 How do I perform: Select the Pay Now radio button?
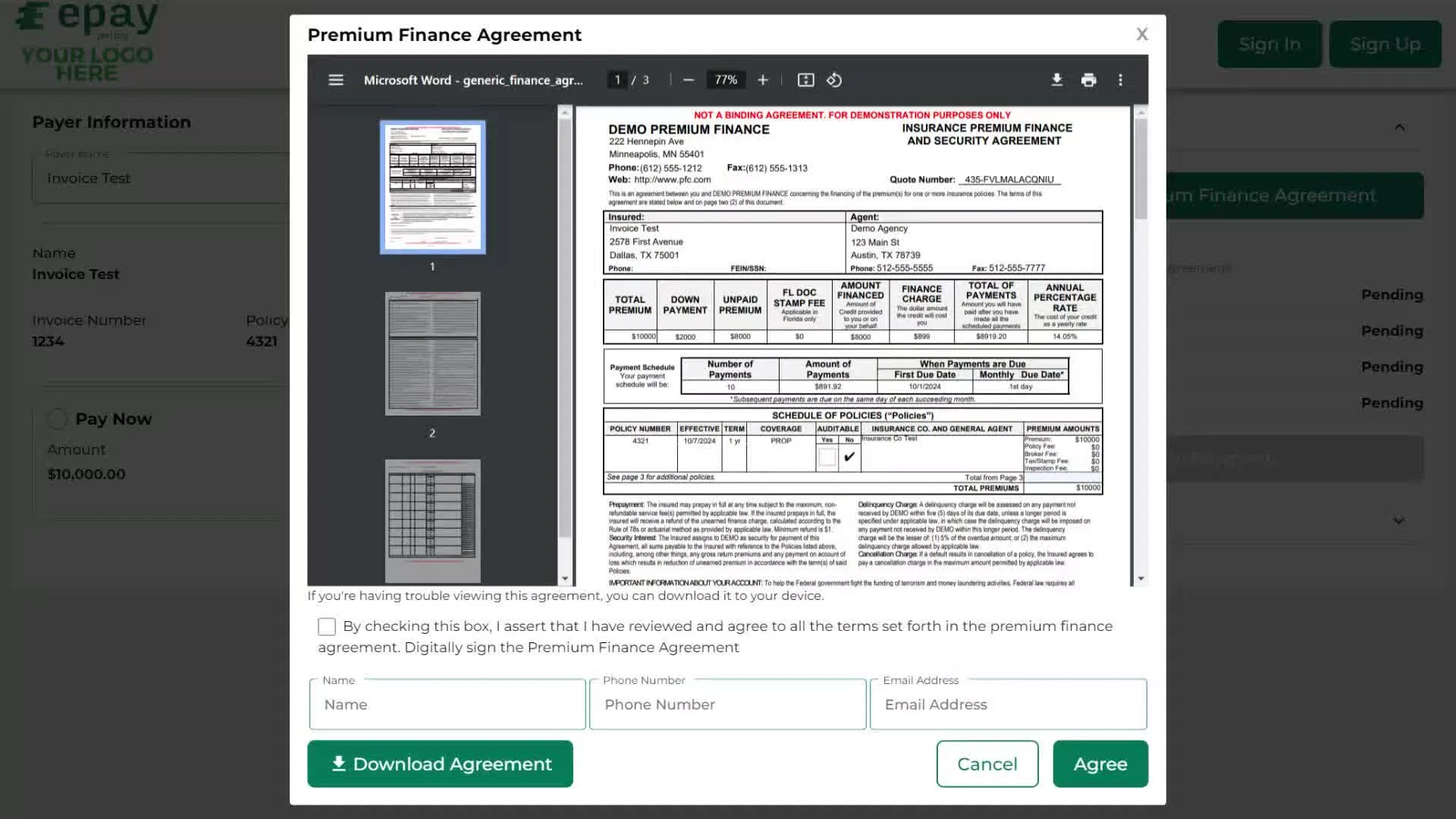click(x=57, y=419)
